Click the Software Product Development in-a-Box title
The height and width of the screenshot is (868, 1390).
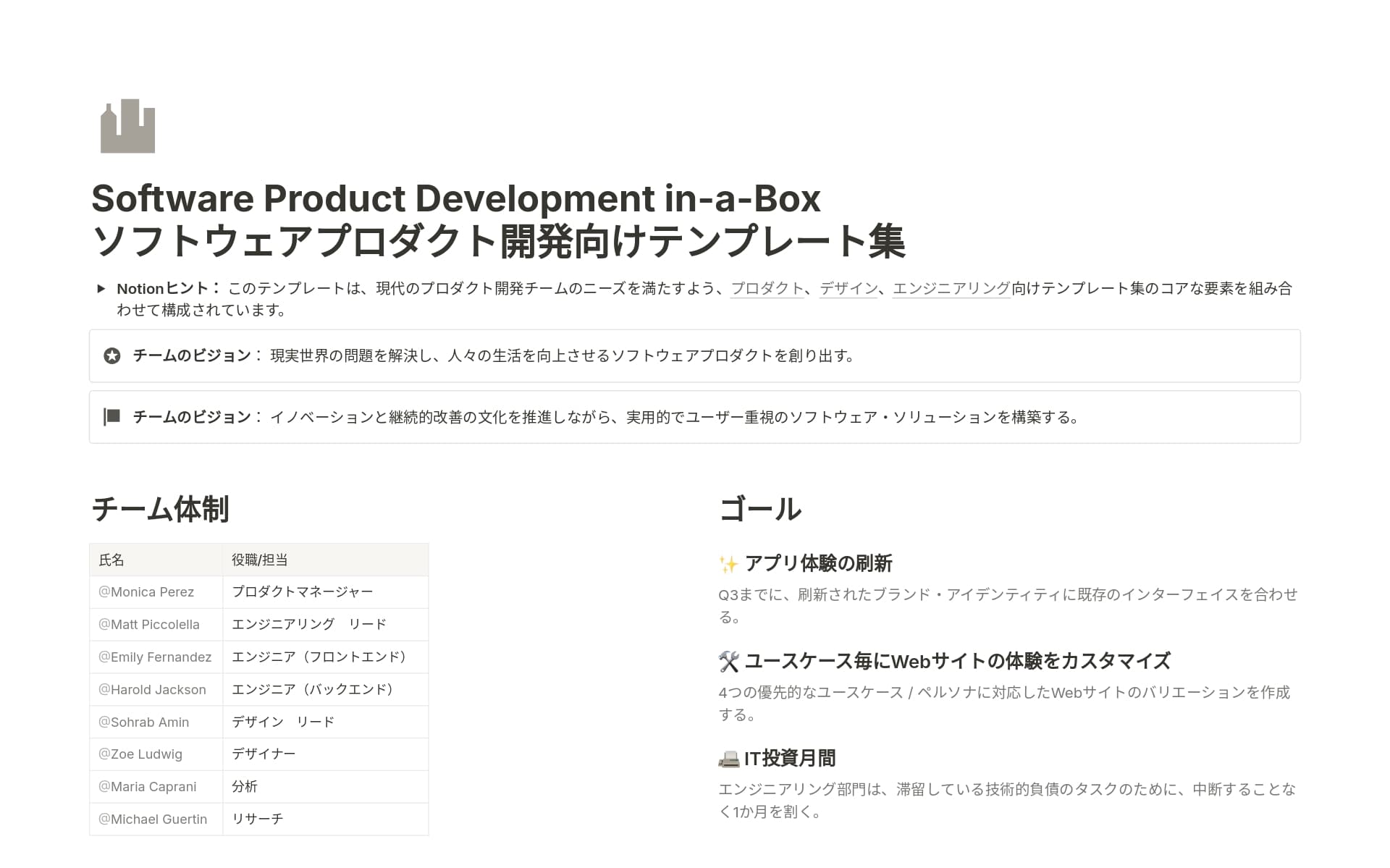point(456,198)
